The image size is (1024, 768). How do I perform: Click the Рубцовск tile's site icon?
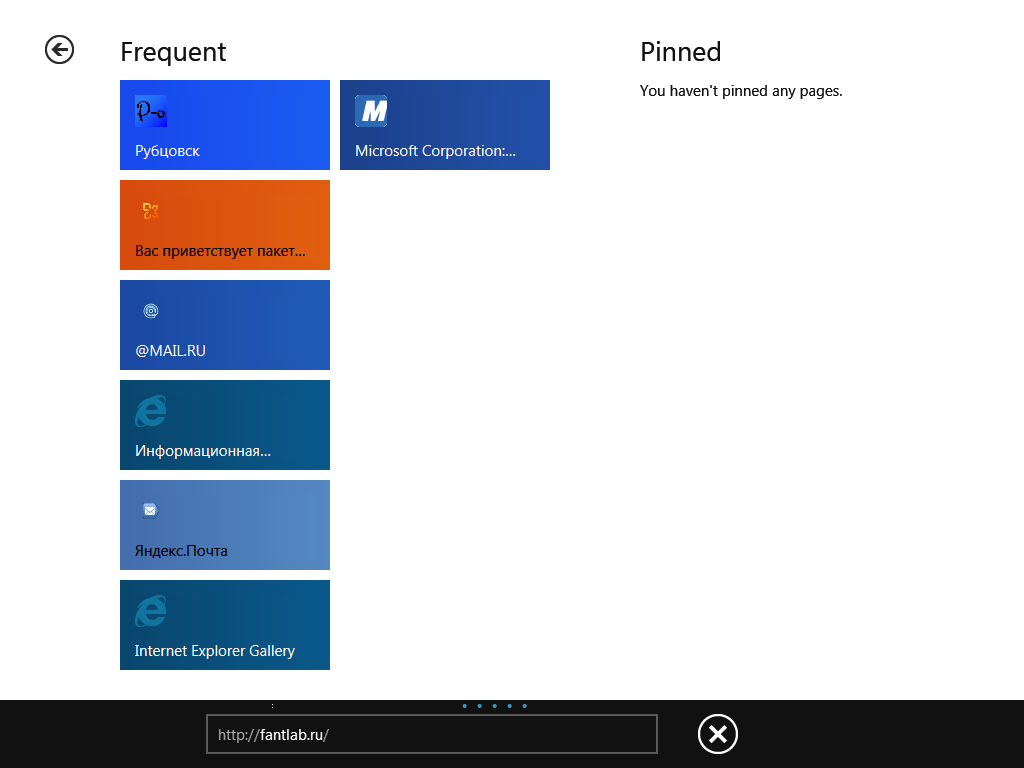point(151,111)
